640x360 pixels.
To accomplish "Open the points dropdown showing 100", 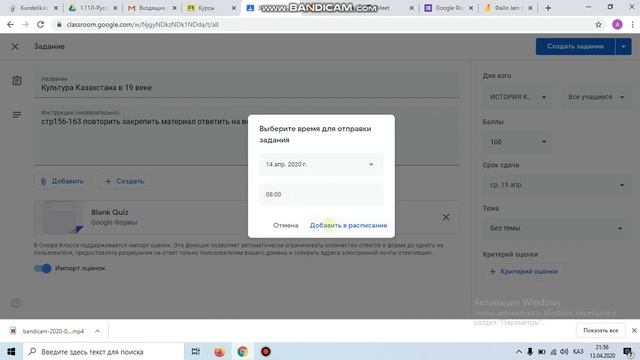I will click(518, 142).
